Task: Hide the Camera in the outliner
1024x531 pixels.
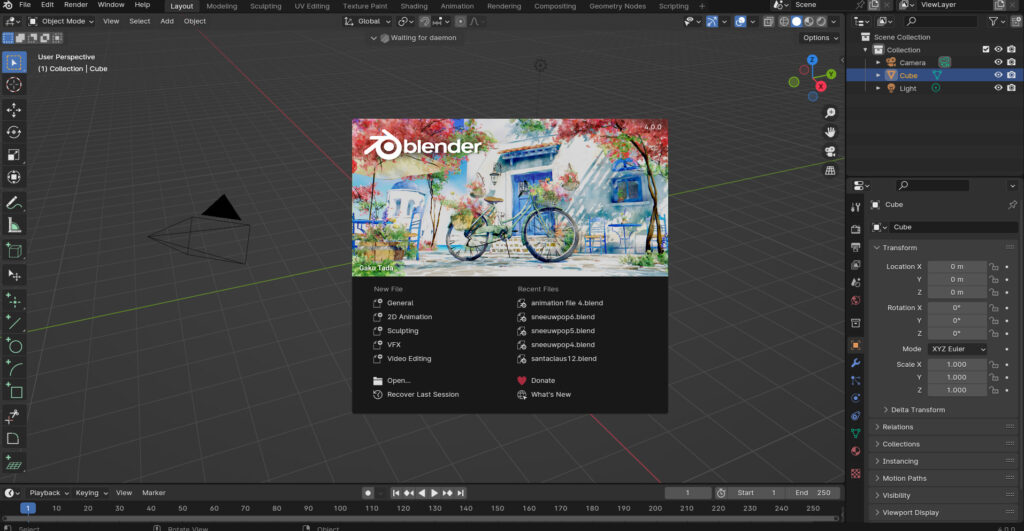Action: tap(998, 62)
